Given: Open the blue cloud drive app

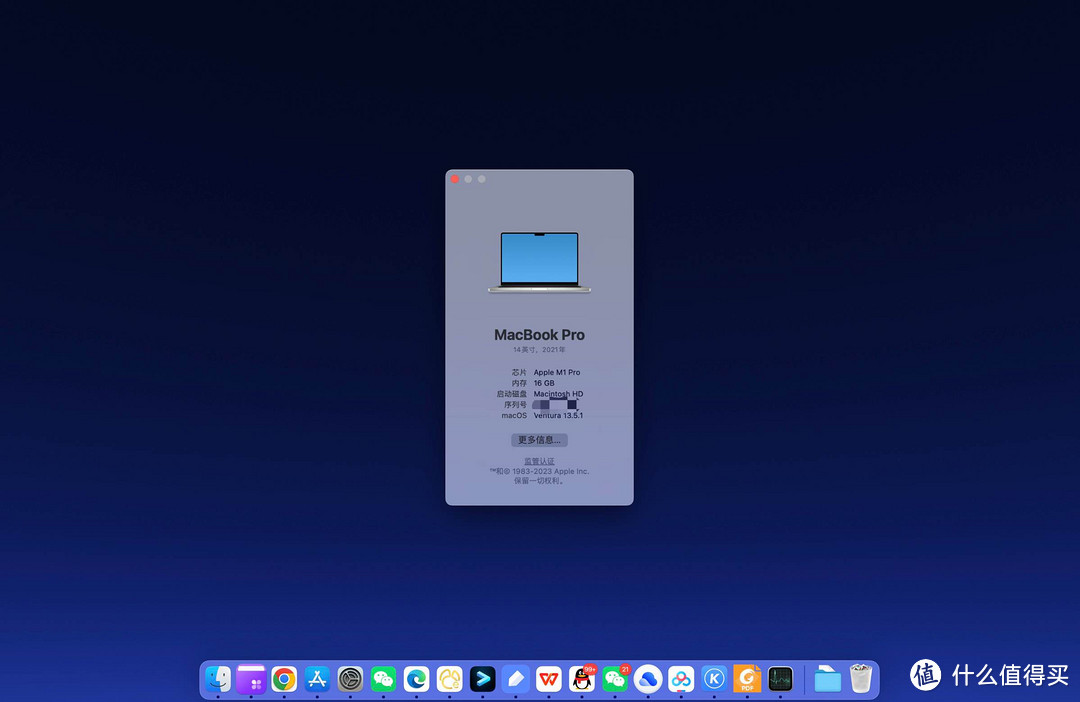Looking at the screenshot, I should point(648,679).
